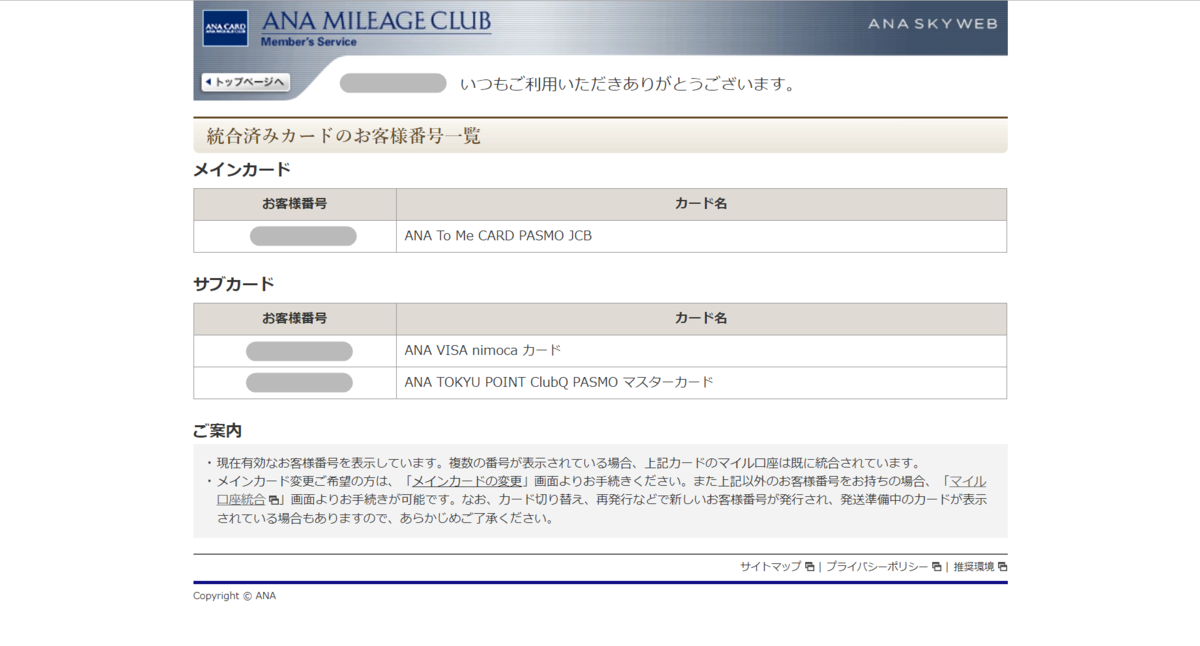Open the サイトマップ footer link
The height and width of the screenshot is (646, 1200).
pyautogui.click(x=770, y=566)
